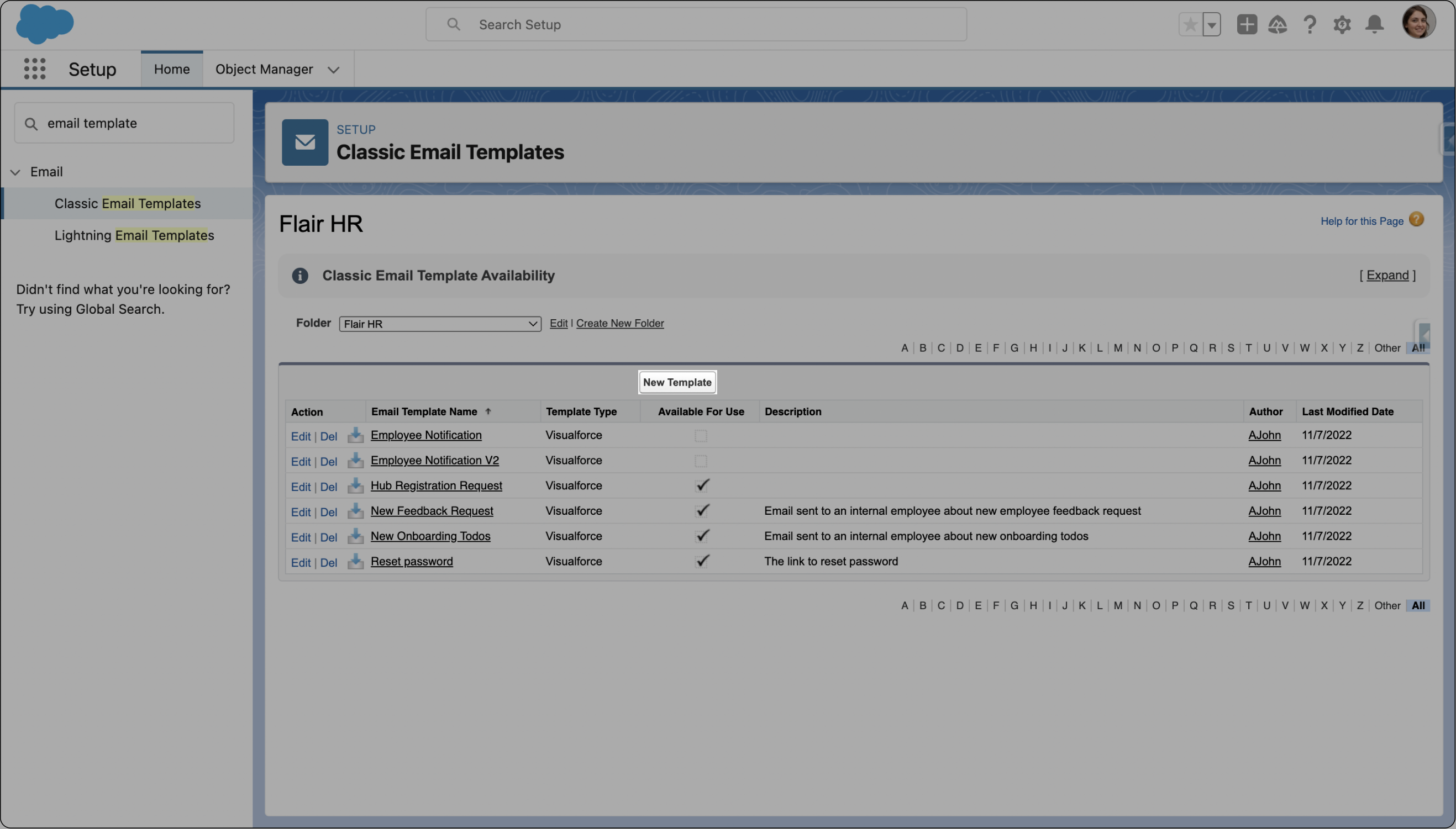
Task: Click the favorites star icon
Action: pyautogui.click(x=1190, y=24)
